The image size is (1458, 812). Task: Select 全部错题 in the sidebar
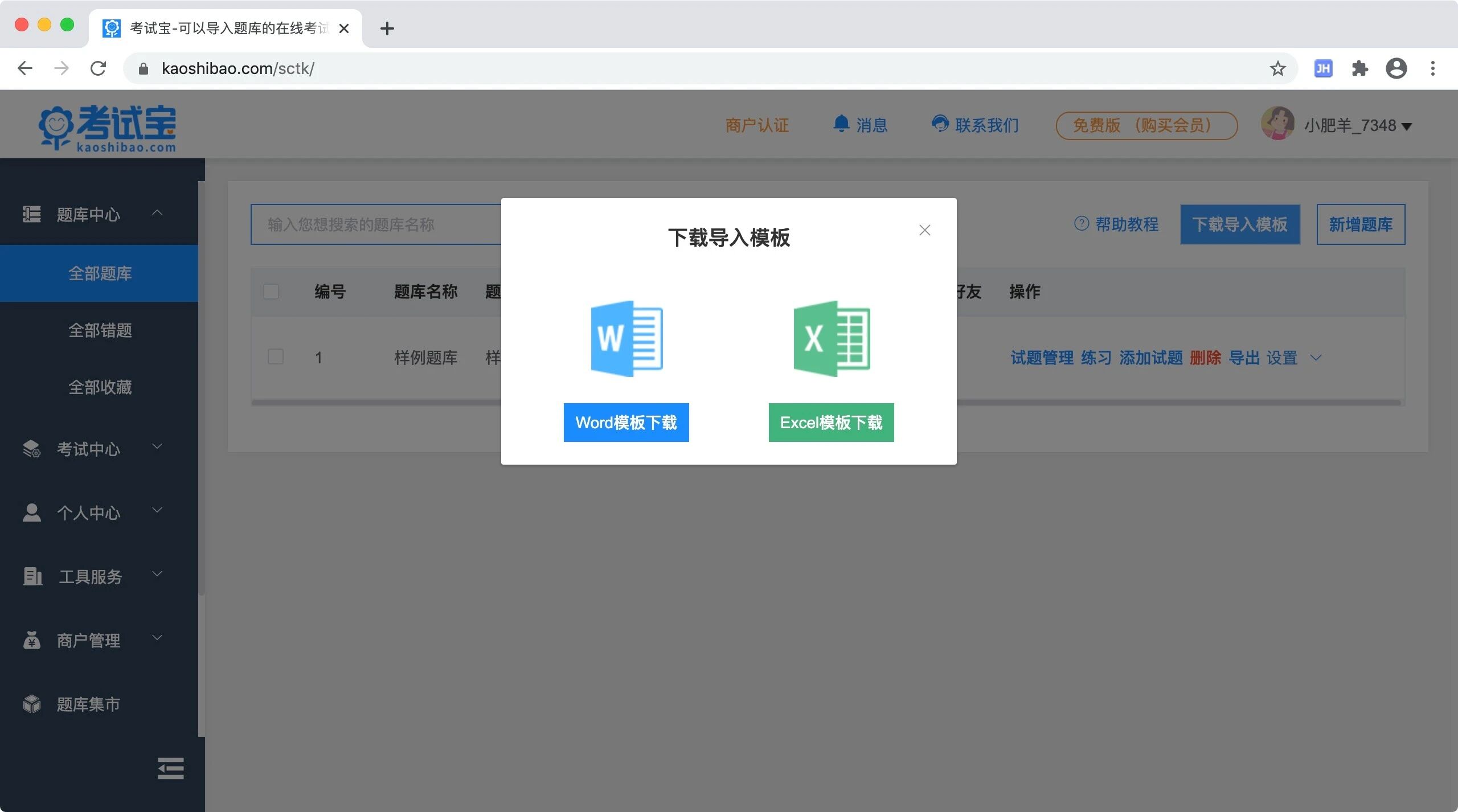click(x=100, y=330)
